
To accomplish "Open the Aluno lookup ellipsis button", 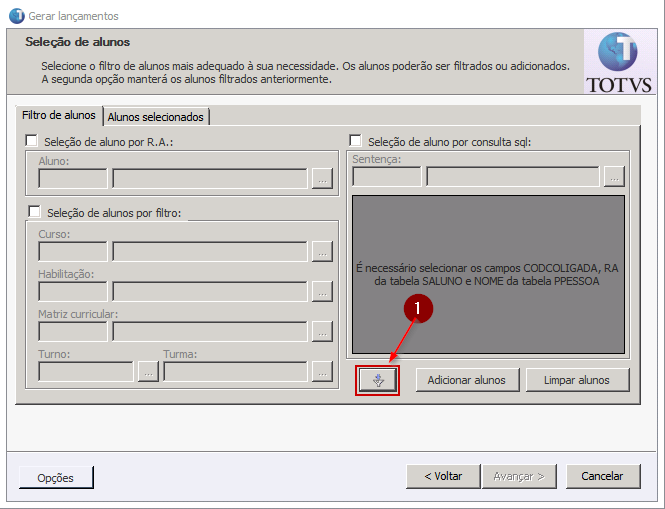I will [x=321, y=179].
